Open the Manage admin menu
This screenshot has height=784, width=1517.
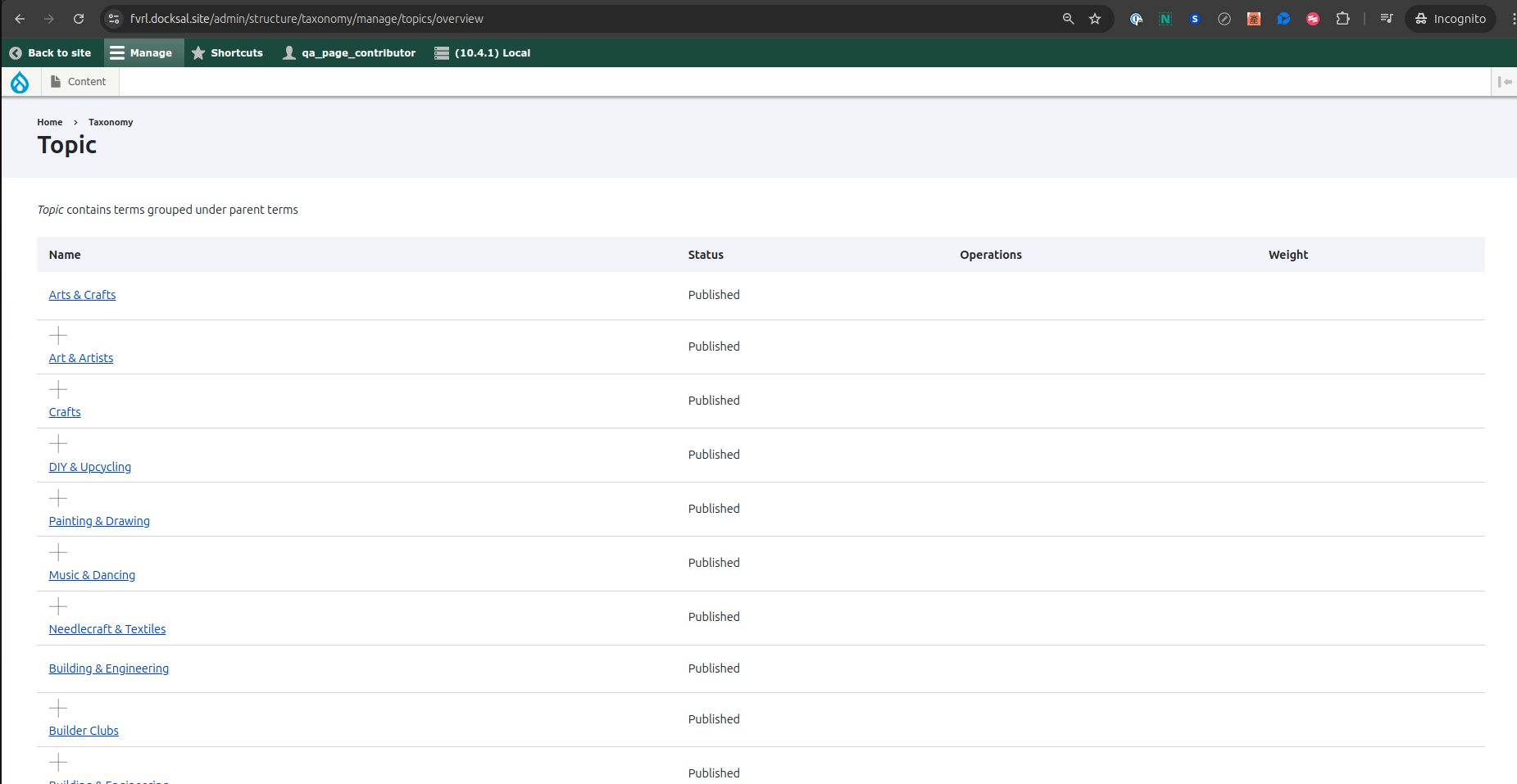[143, 52]
